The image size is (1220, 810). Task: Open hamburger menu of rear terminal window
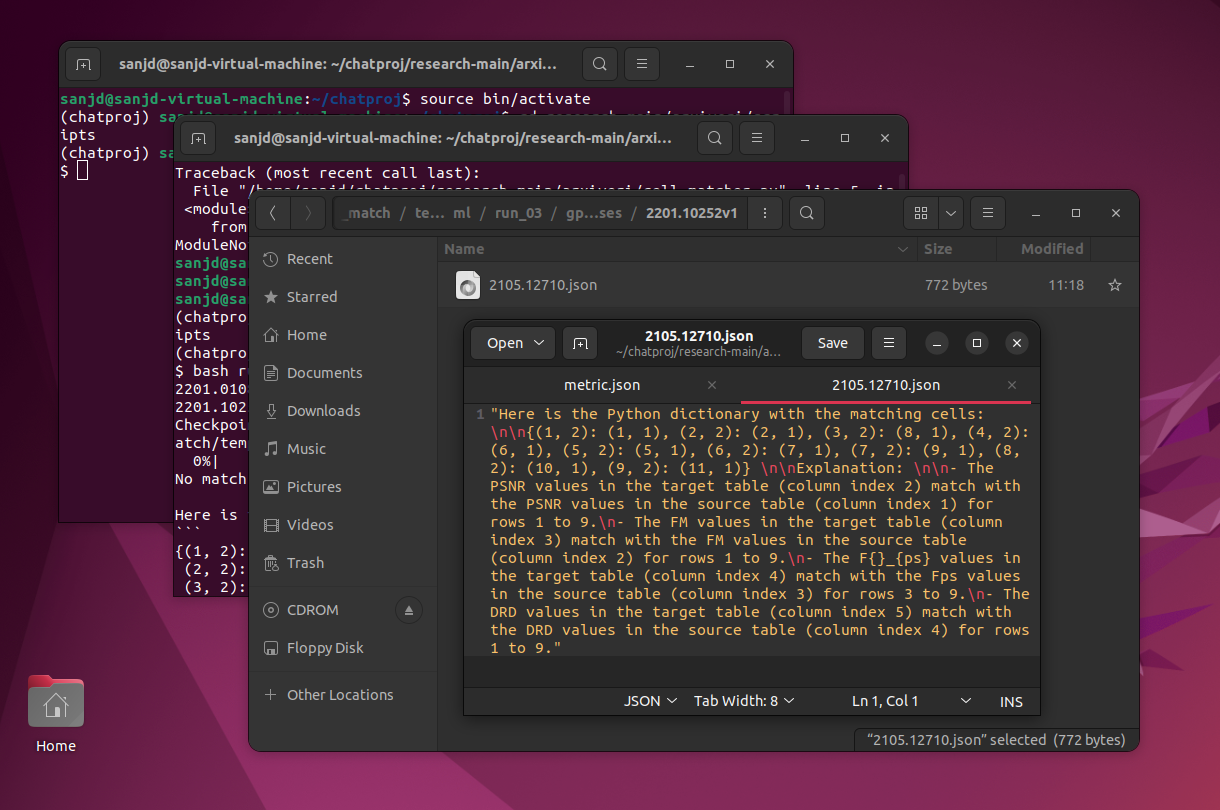642,64
